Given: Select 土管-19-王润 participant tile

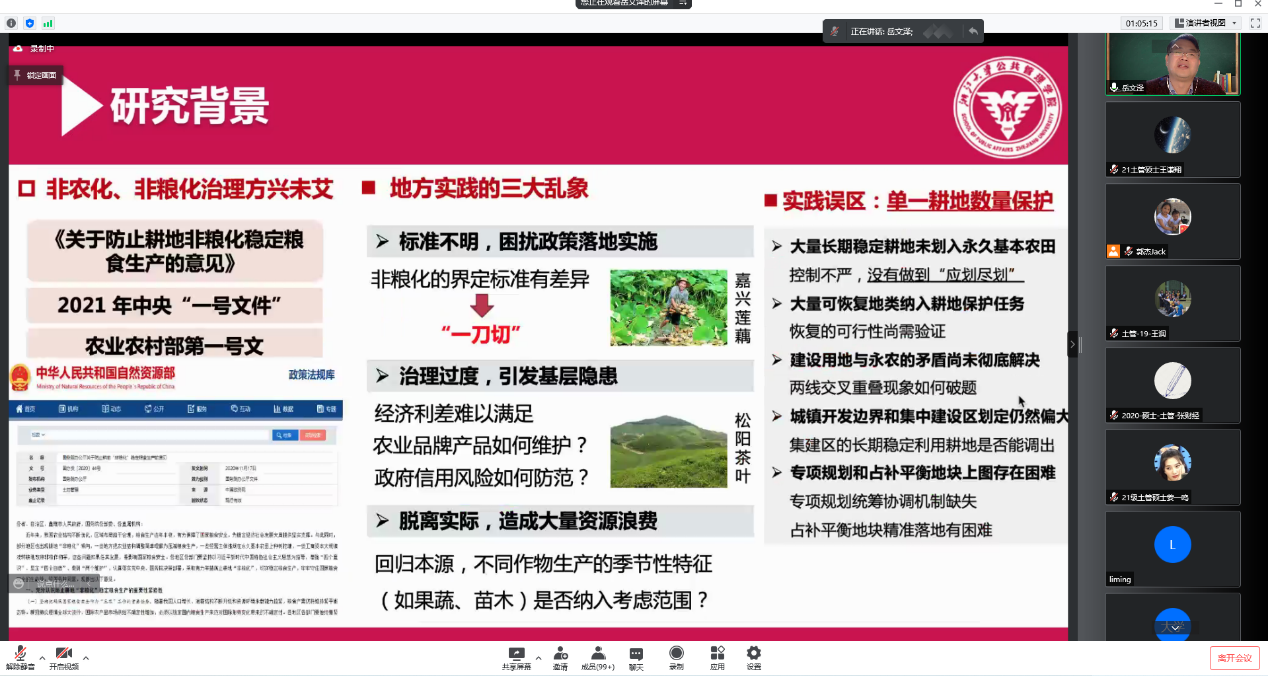Looking at the screenshot, I should coord(1173,303).
